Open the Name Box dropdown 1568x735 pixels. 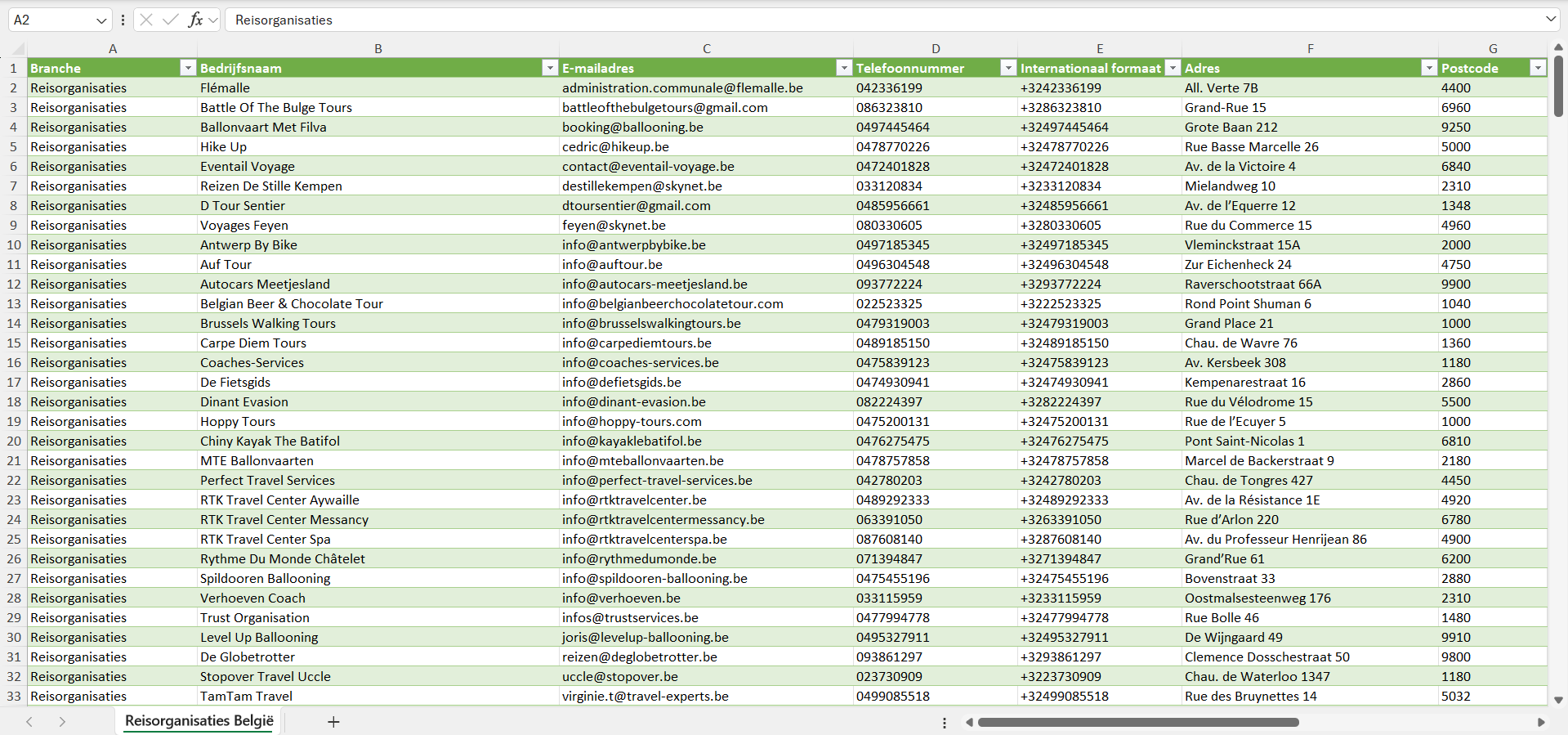pos(101,20)
